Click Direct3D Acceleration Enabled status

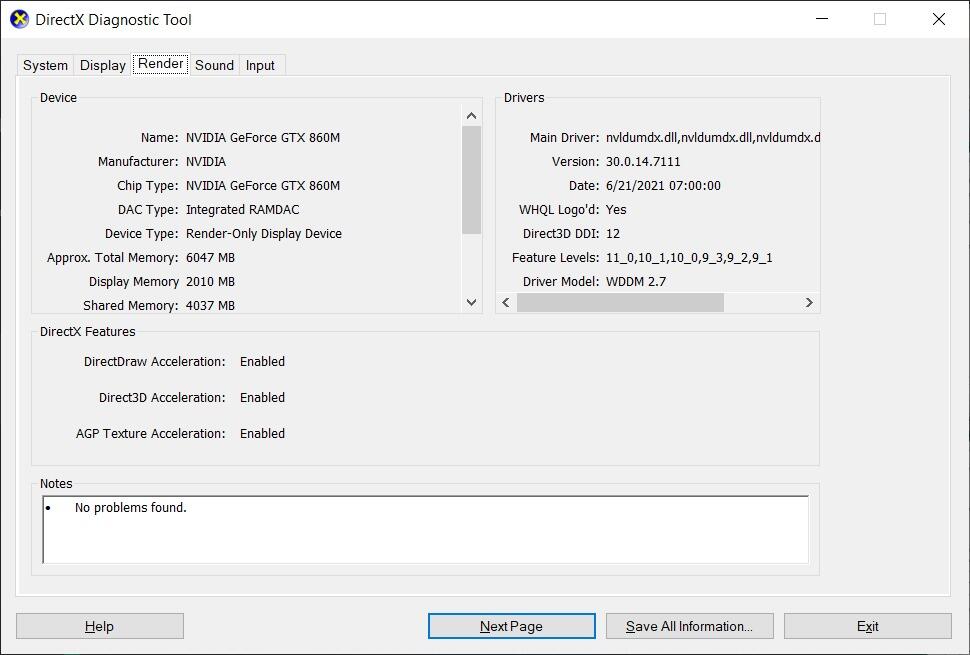point(262,397)
